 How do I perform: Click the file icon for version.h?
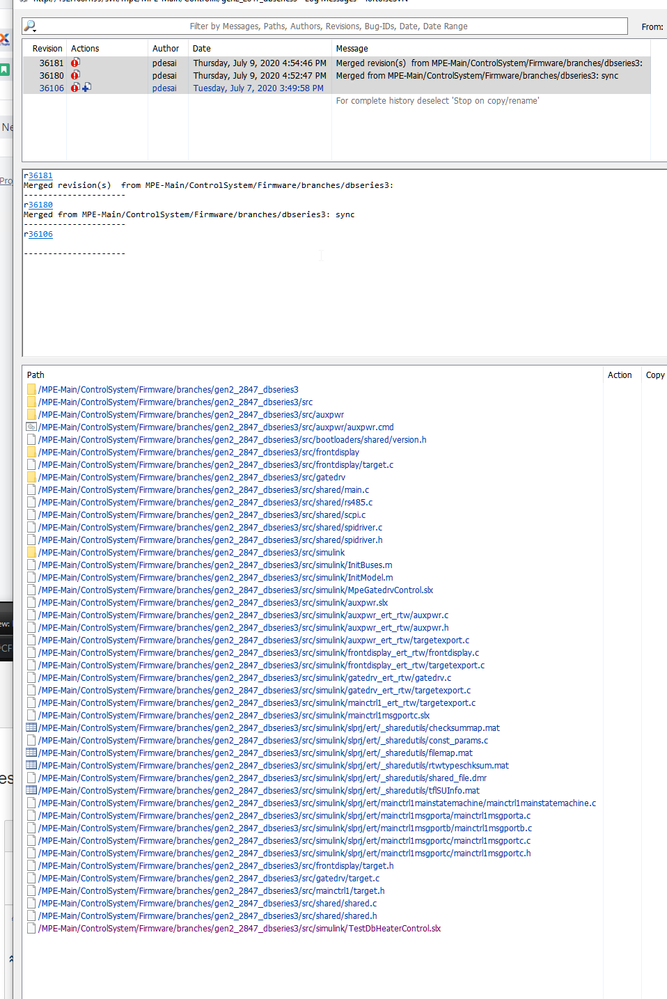click(x=31, y=440)
